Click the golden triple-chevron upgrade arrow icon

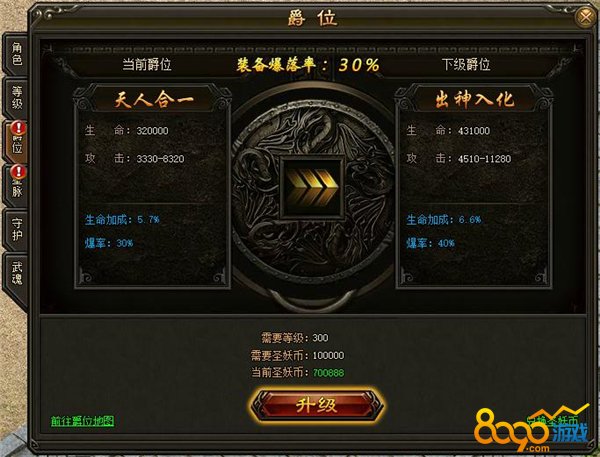coord(312,187)
